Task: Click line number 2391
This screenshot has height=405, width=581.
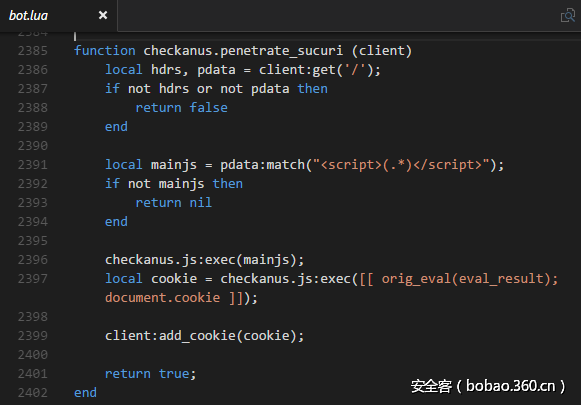Action: pyautogui.click(x=33, y=165)
